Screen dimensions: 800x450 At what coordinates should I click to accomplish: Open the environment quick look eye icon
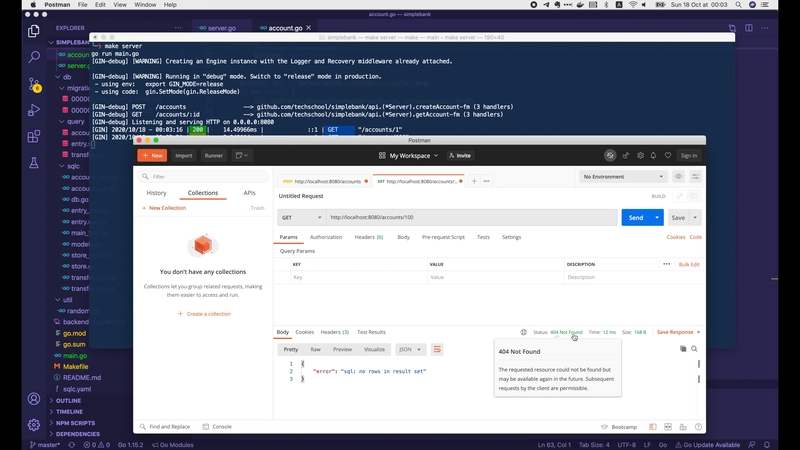tap(679, 177)
